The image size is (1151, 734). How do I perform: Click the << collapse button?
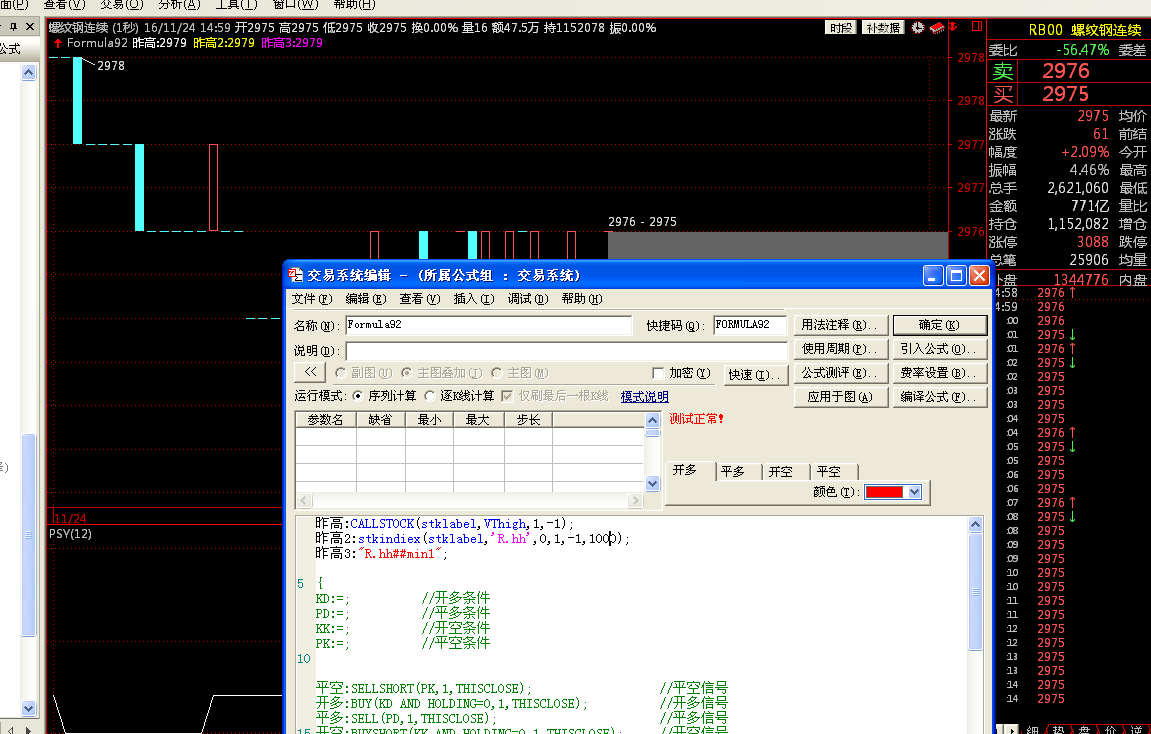coord(311,373)
